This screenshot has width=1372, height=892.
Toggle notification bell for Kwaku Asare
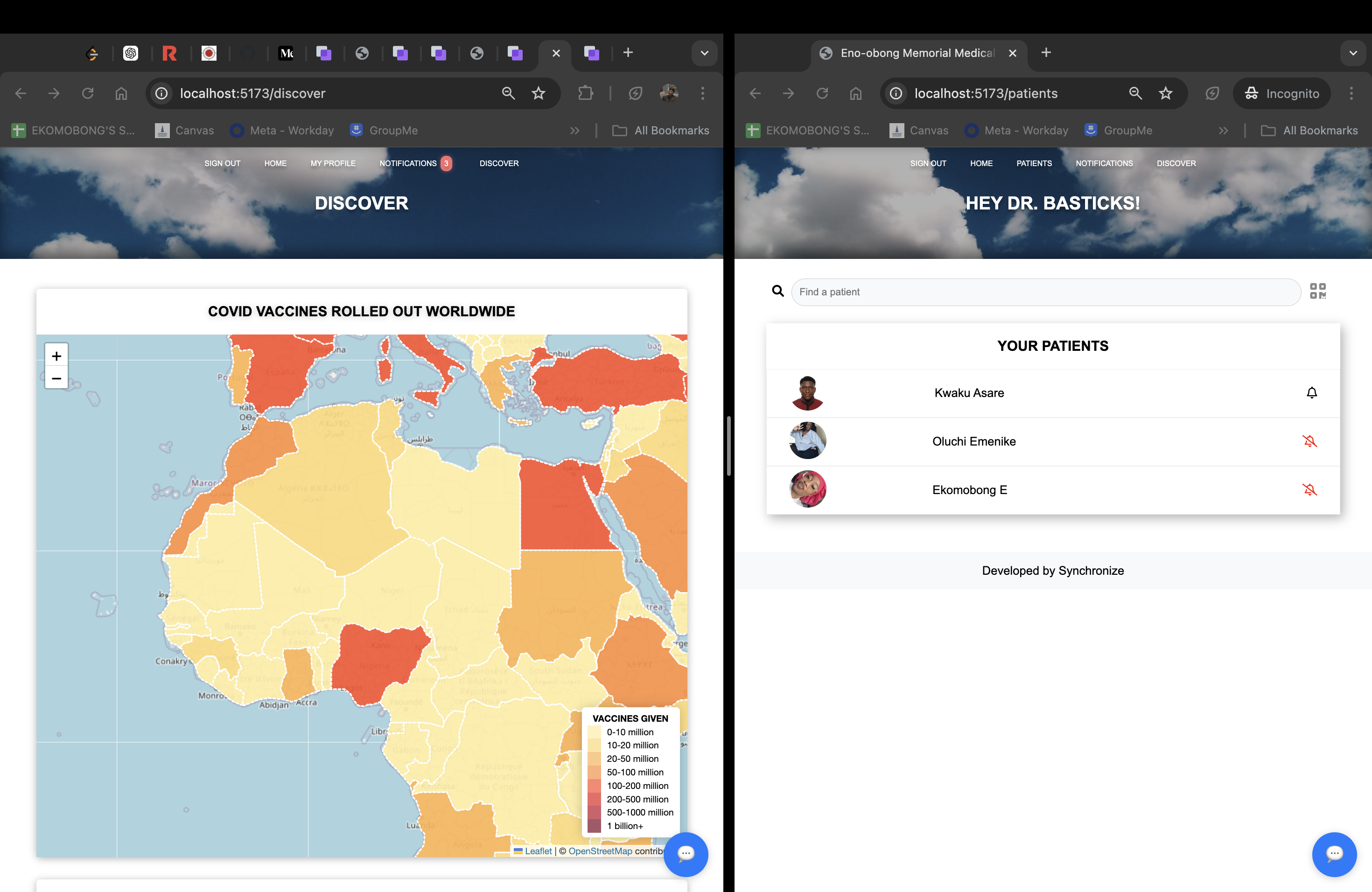[1311, 393]
